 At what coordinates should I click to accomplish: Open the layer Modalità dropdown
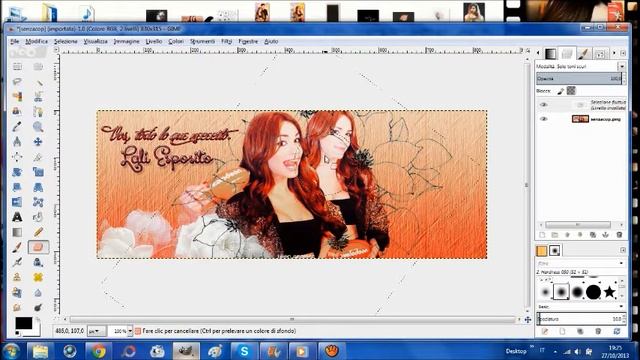622,66
